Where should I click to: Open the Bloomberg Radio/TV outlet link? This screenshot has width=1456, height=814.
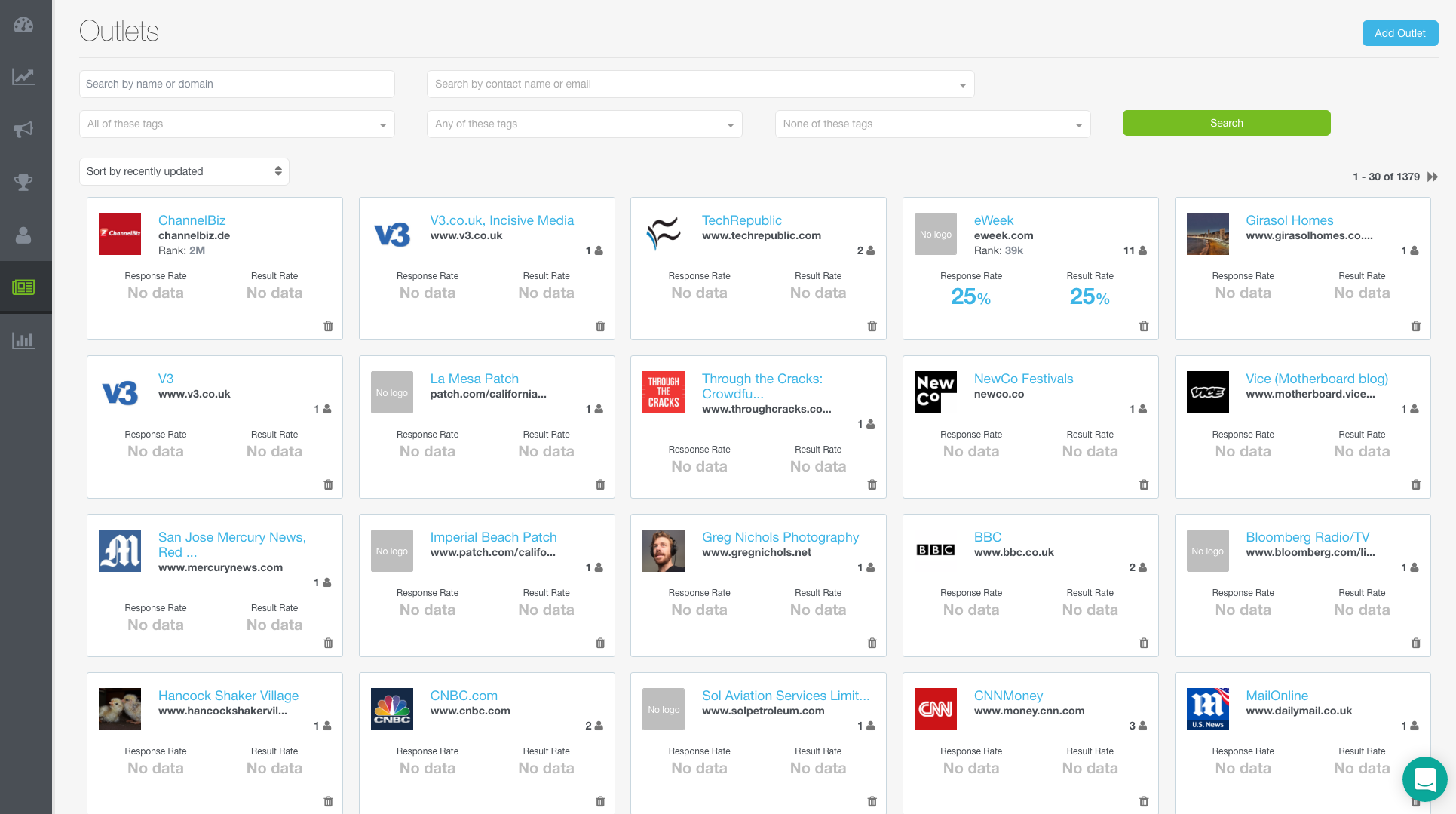1307,537
